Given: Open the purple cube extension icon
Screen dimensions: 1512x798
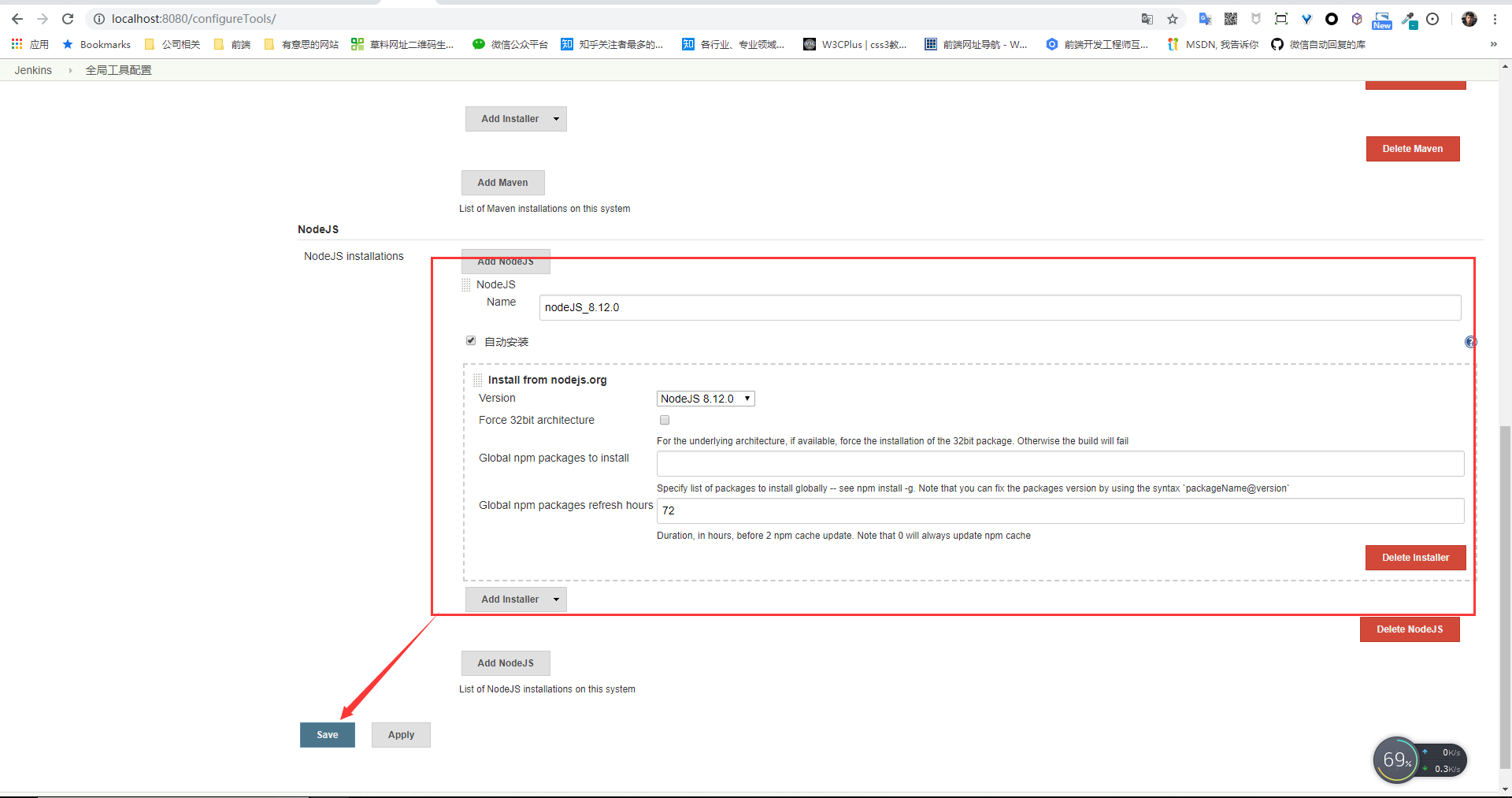Looking at the screenshot, I should tap(1357, 19).
